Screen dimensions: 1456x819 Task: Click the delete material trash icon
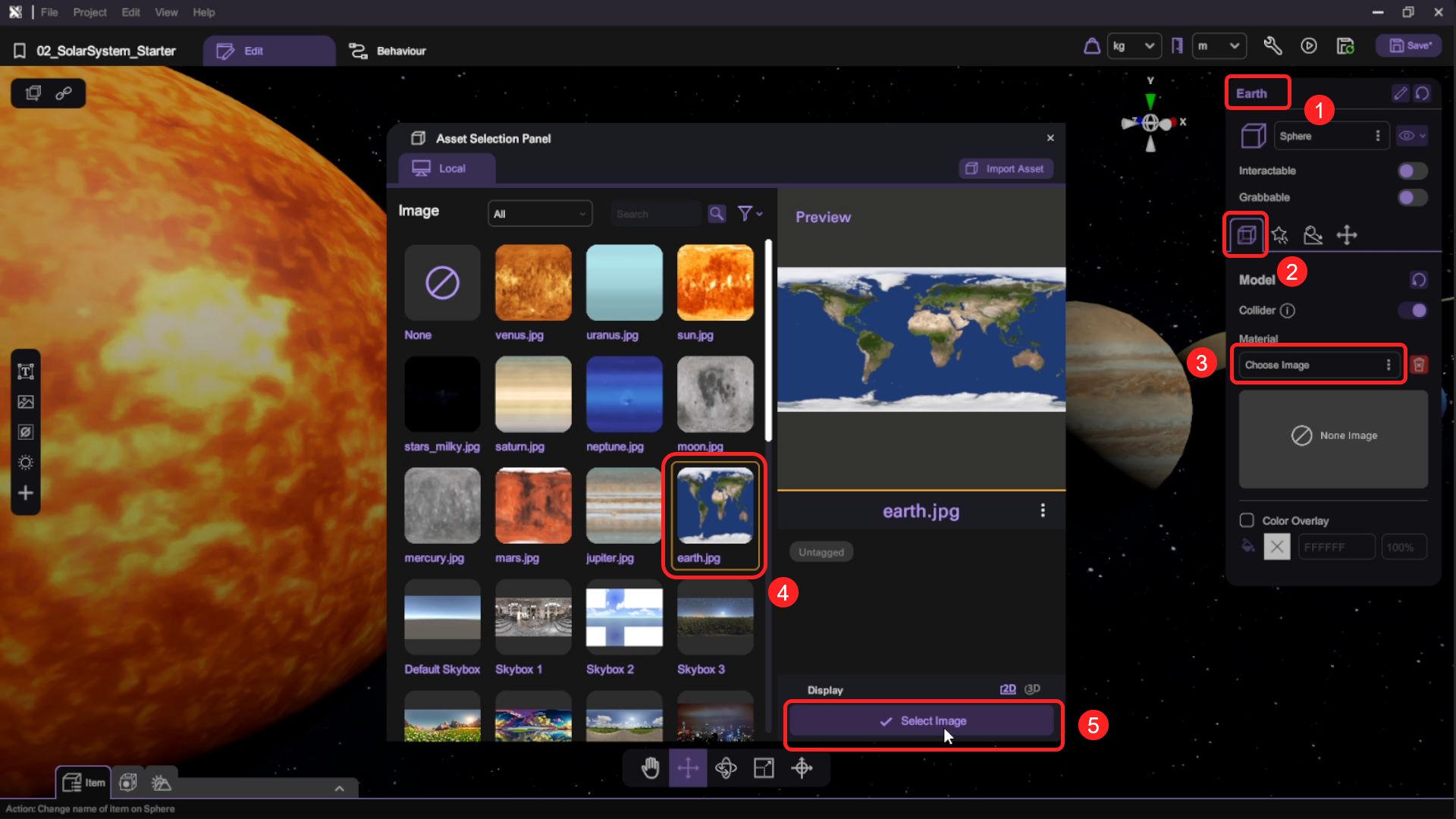[1419, 365]
